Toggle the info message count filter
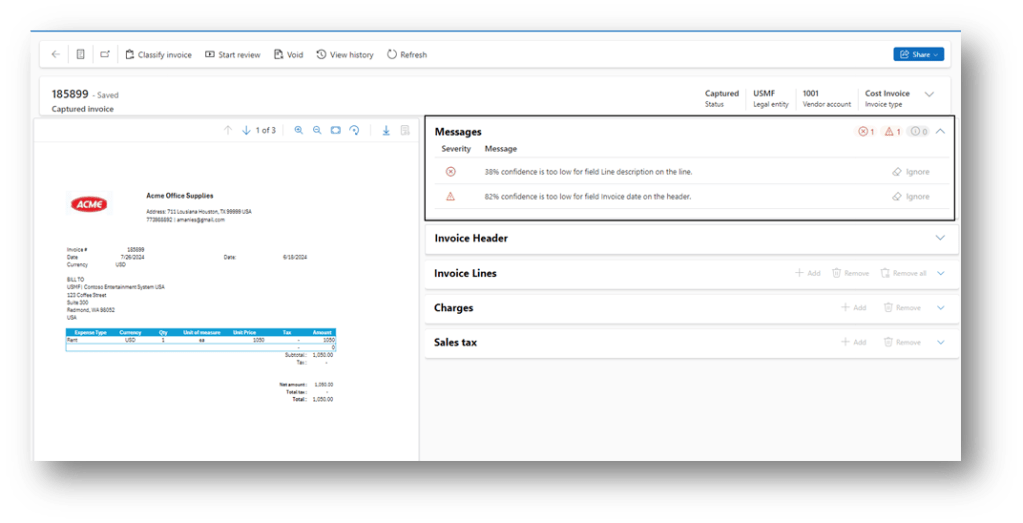Viewport: 1023px width, 523px height. [x=918, y=132]
